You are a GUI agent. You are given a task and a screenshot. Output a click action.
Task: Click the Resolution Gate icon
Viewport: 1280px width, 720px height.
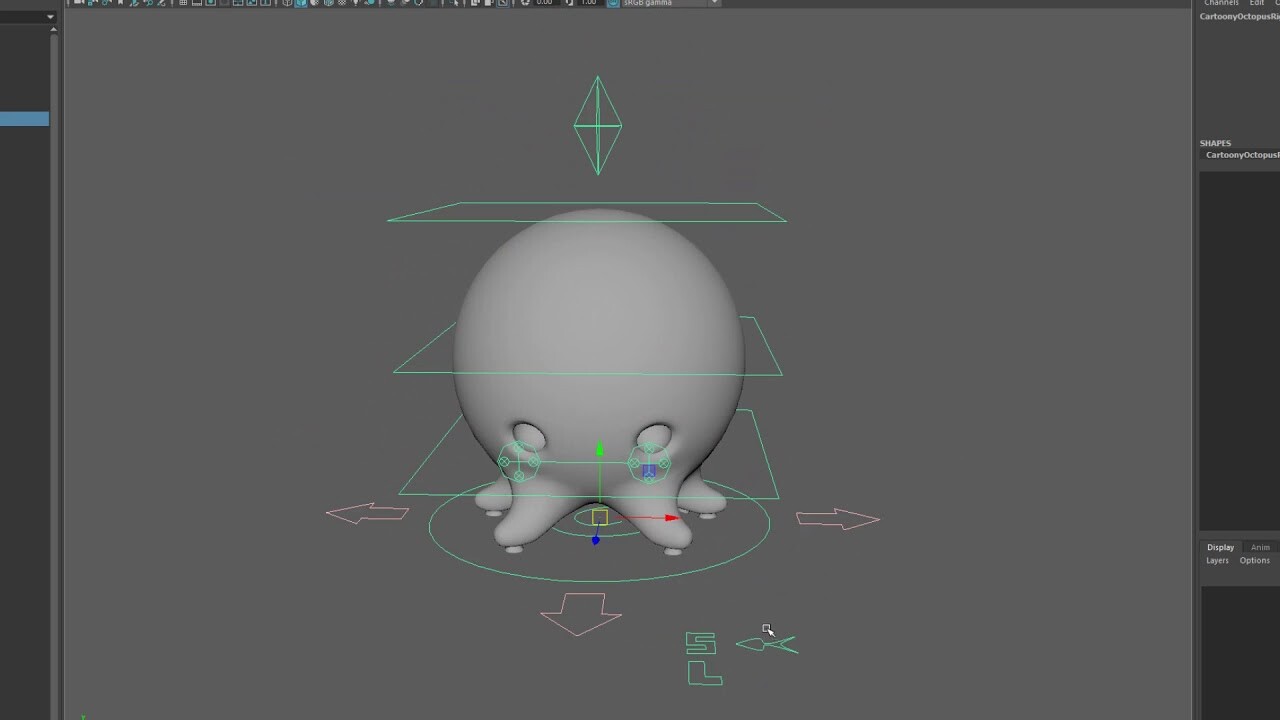point(213,4)
